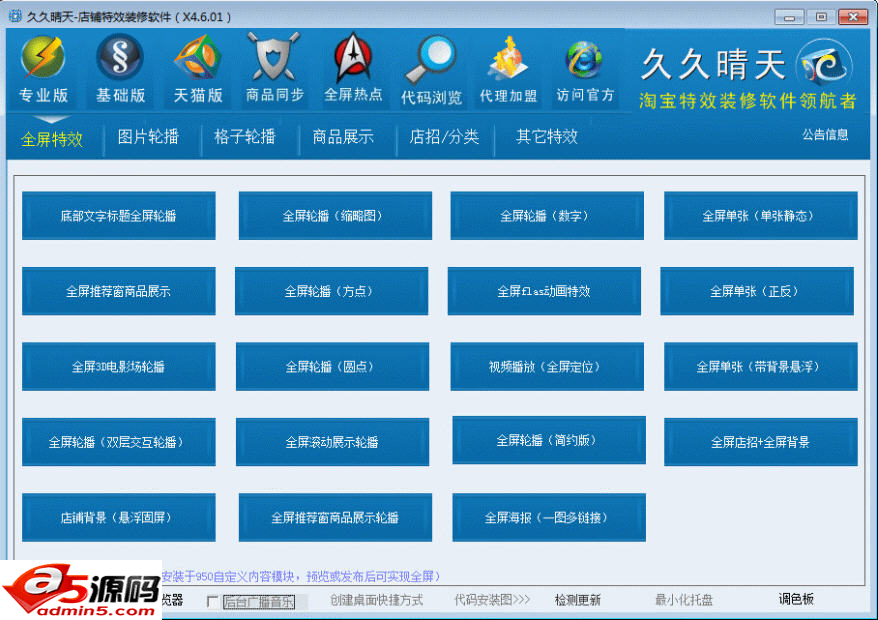The width and height of the screenshot is (878, 620).
Task: Choose 全屏轮播（方点）effect
Action: point(331,291)
